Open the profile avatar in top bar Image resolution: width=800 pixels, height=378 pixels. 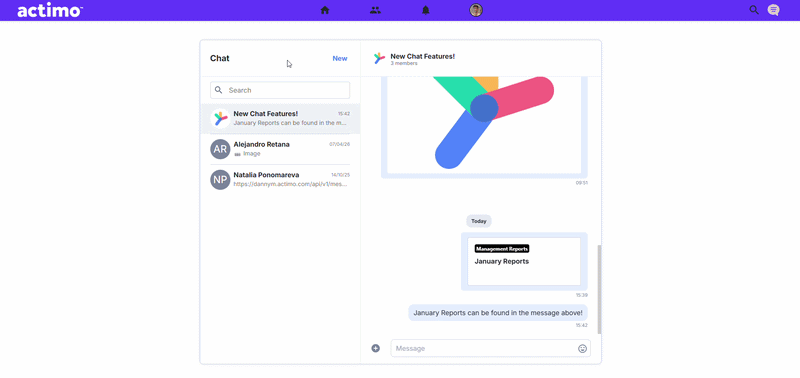pos(476,10)
